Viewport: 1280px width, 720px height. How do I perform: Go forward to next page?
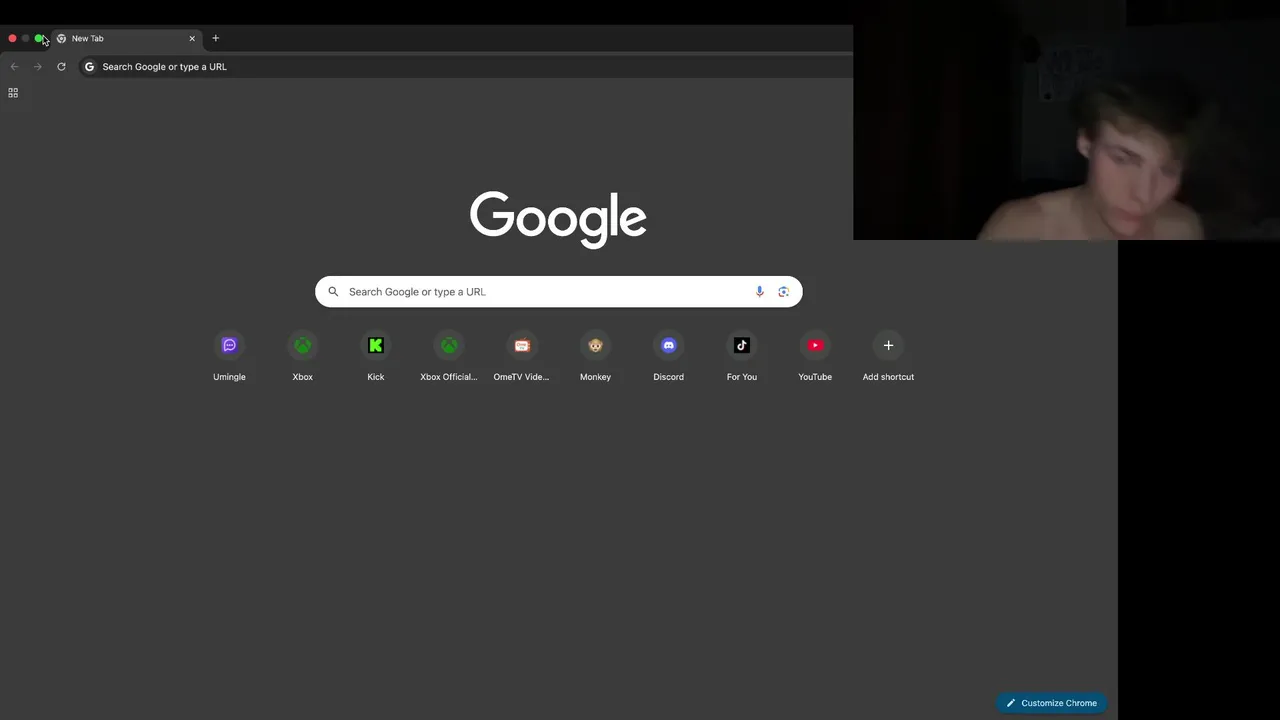pyautogui.click(x=38, y=67)
